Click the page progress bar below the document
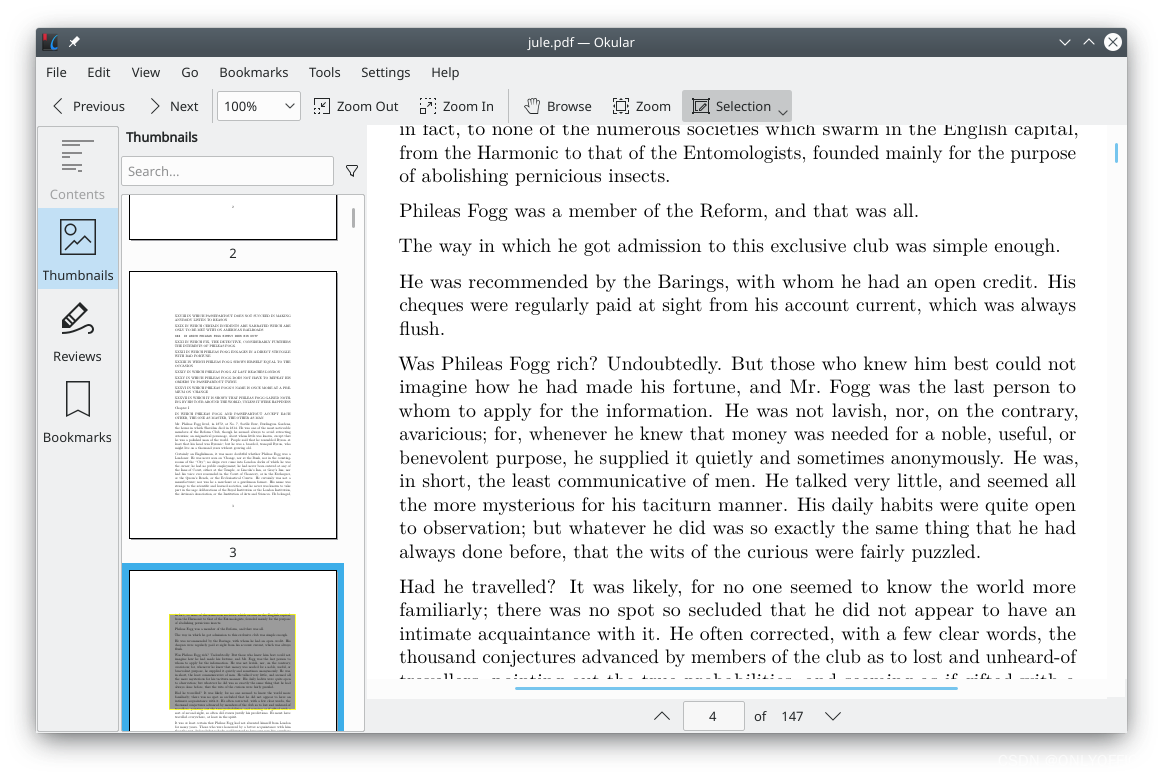The width and height of the screenshot is (1163, 777). (736, 689)
